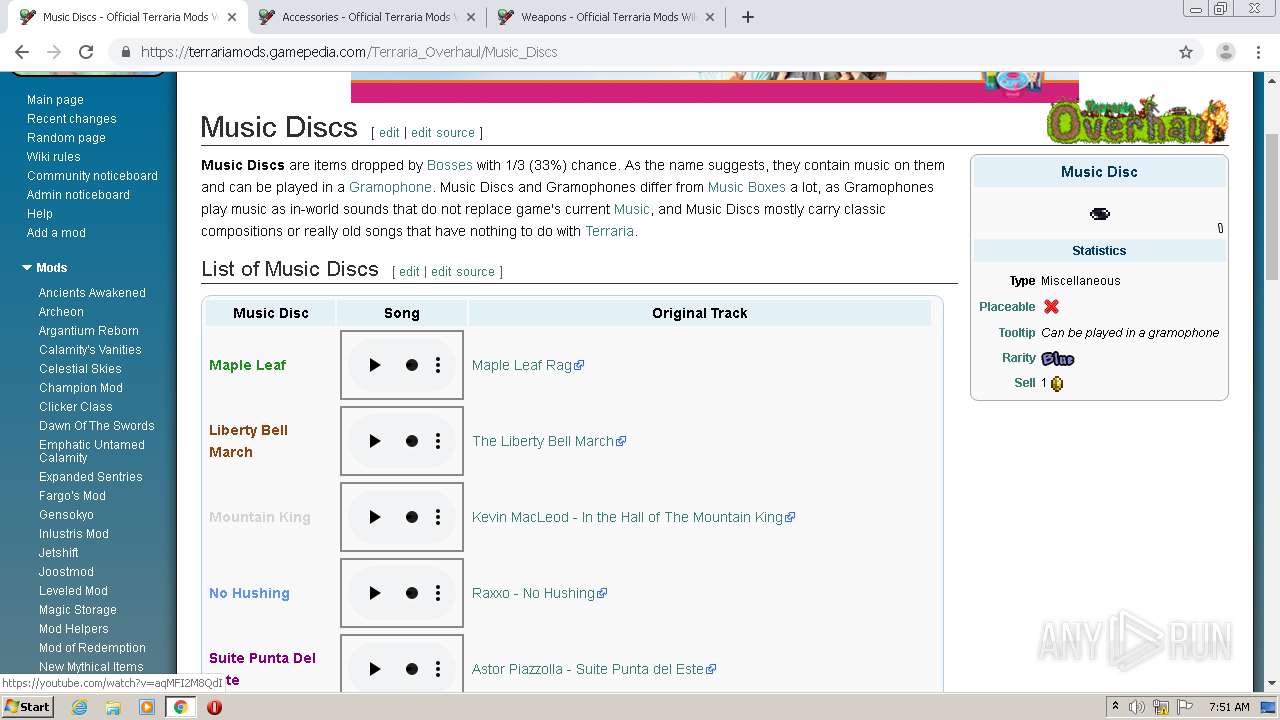Edit source of List of Music Discs section

[x=463, y=271]
